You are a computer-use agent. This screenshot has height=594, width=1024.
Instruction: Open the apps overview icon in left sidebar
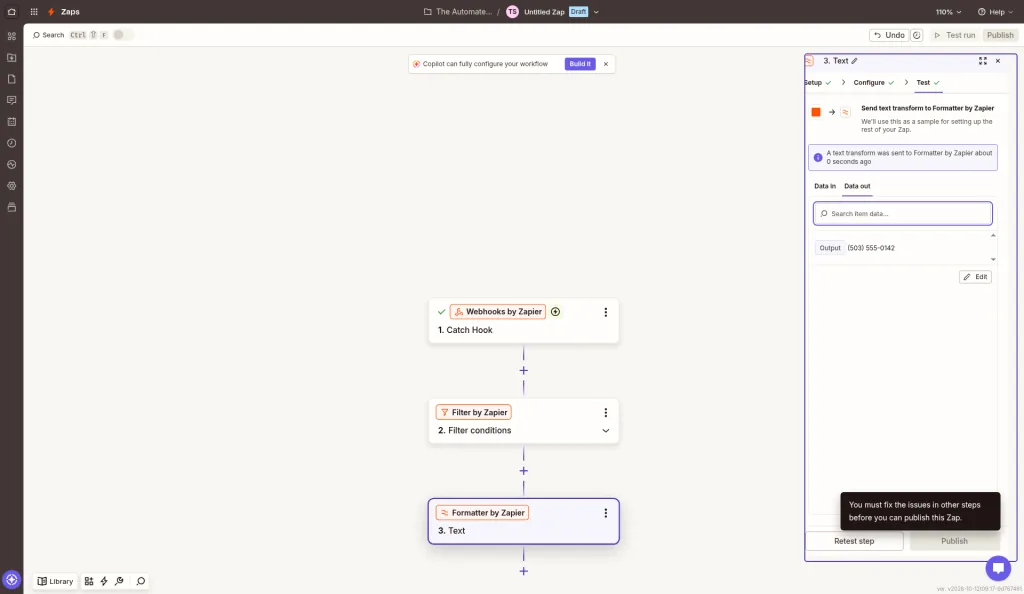tap(11, 36)
